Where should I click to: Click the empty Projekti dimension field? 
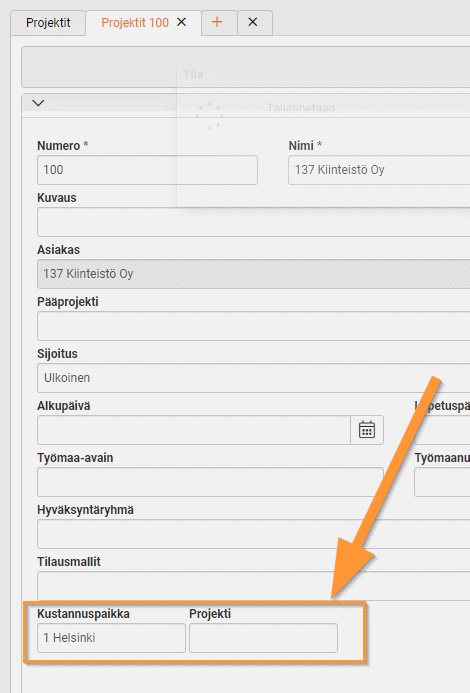click(264, 638)
